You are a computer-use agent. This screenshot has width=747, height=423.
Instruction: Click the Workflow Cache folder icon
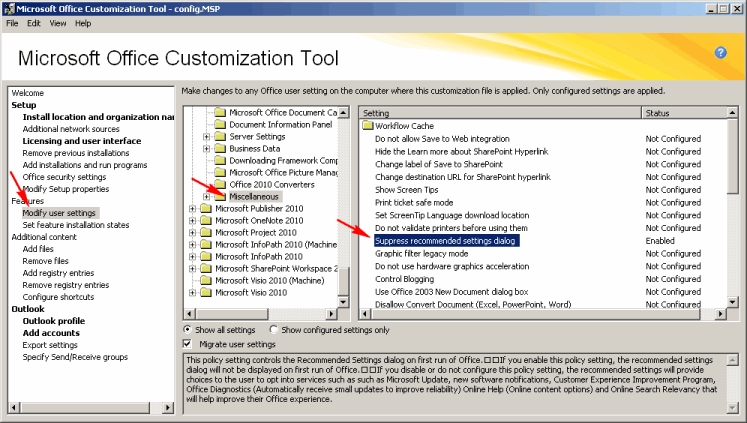(367, 126)
